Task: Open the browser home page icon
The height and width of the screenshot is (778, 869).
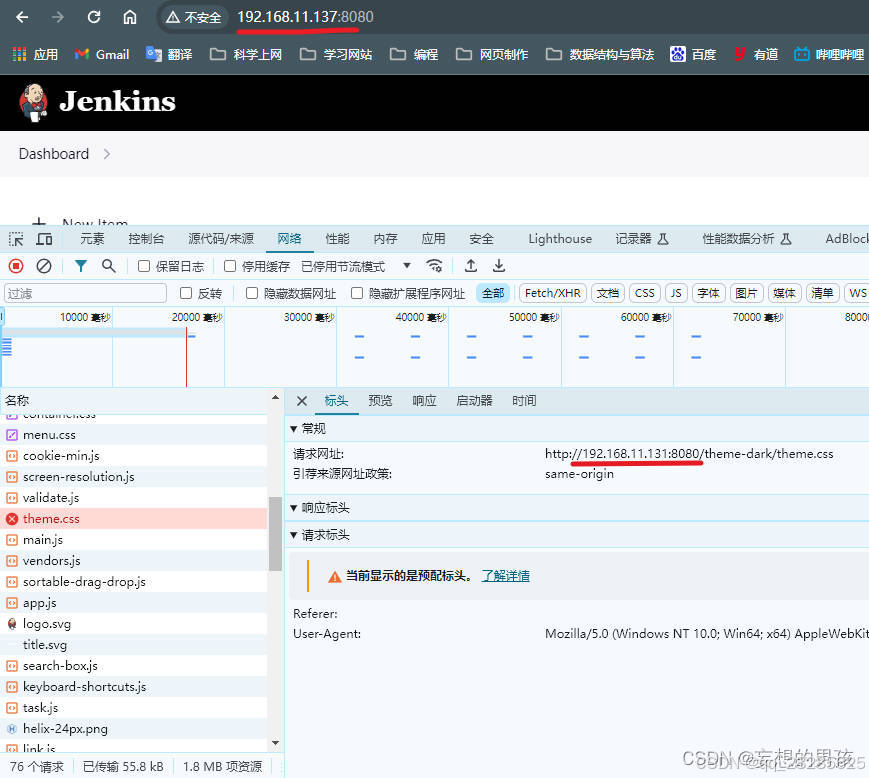Action: 130,17
